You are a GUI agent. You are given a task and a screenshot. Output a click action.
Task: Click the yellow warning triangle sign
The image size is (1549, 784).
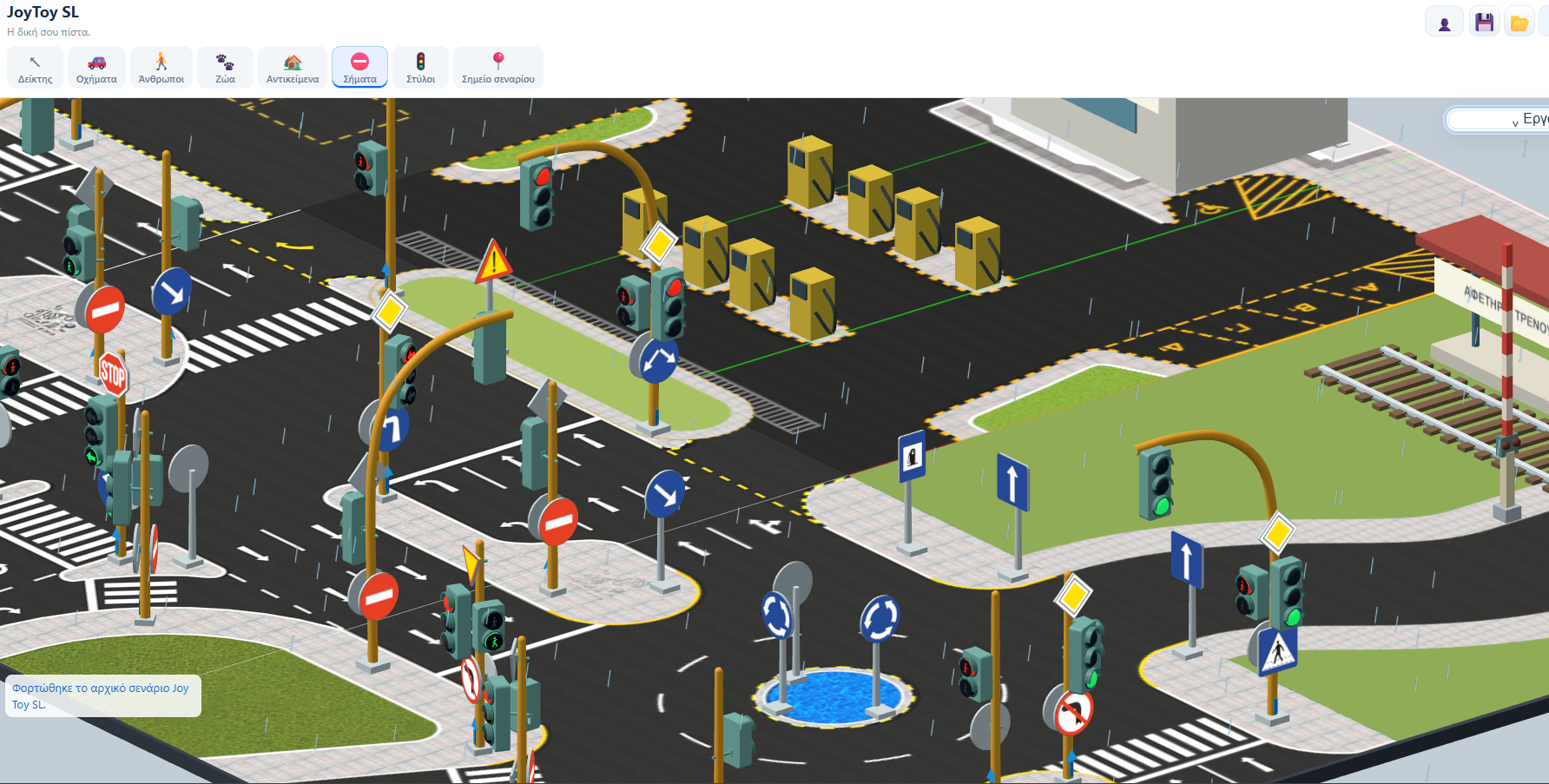493,261
